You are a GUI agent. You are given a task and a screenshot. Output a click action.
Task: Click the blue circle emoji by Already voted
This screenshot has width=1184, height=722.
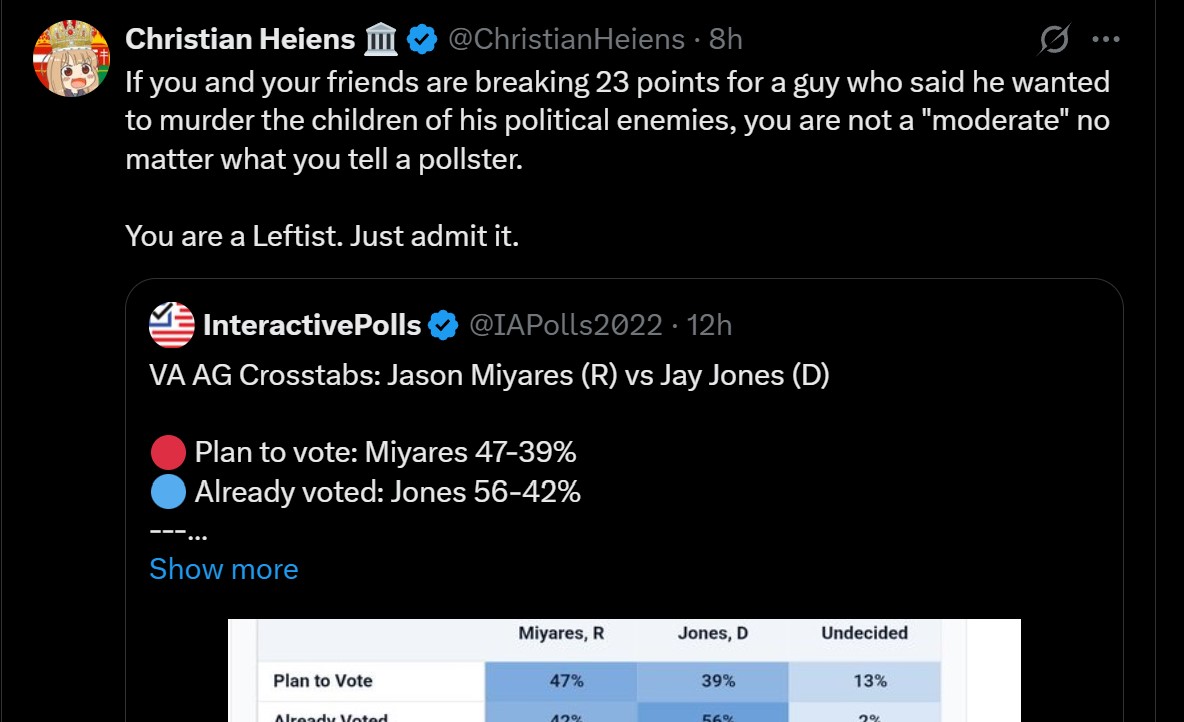(x=168, y=492)
